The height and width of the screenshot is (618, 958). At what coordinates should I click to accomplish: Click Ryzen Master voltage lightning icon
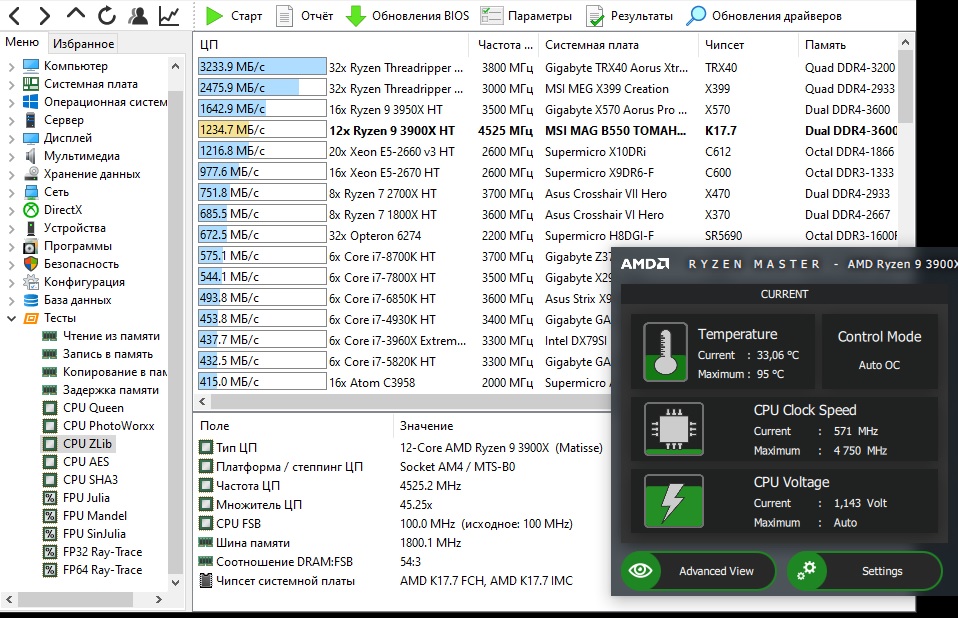tap(673, 501)
